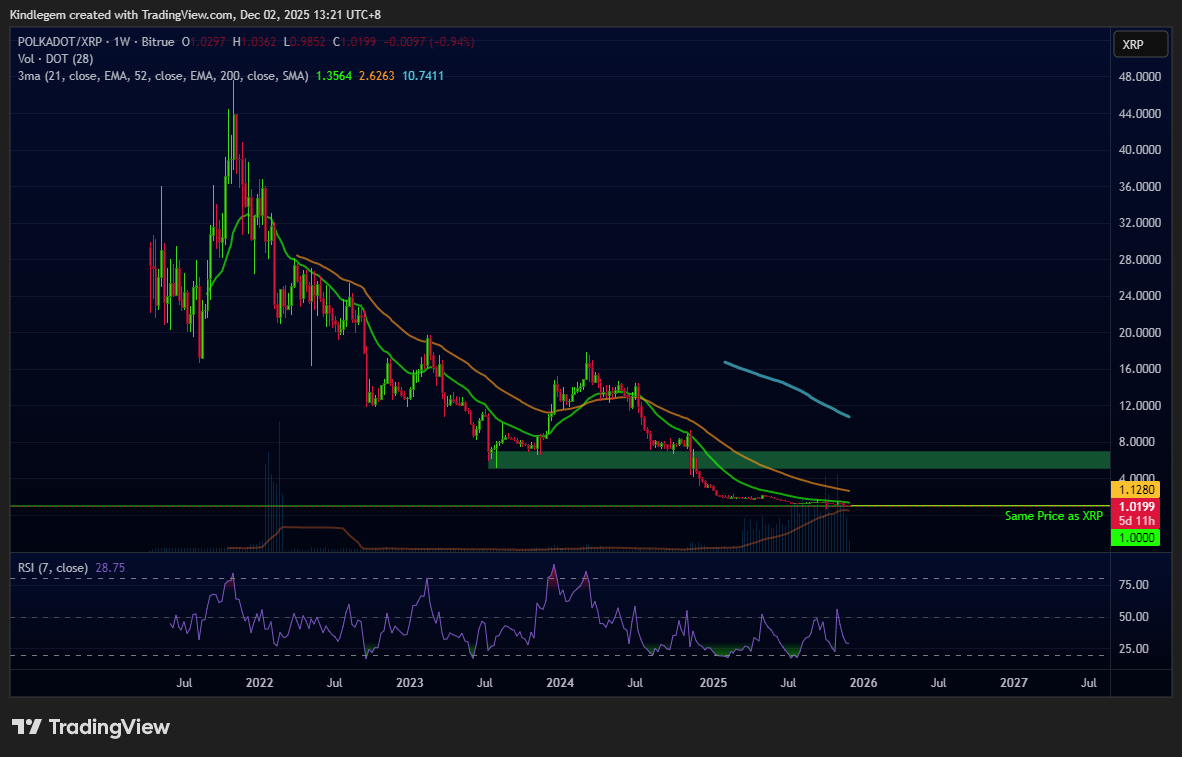Image resolution: width=1182 pixels, height=757 pixels.
Task: Click the RSI axis 50.00 label
Action: [x=1134, y=617]
